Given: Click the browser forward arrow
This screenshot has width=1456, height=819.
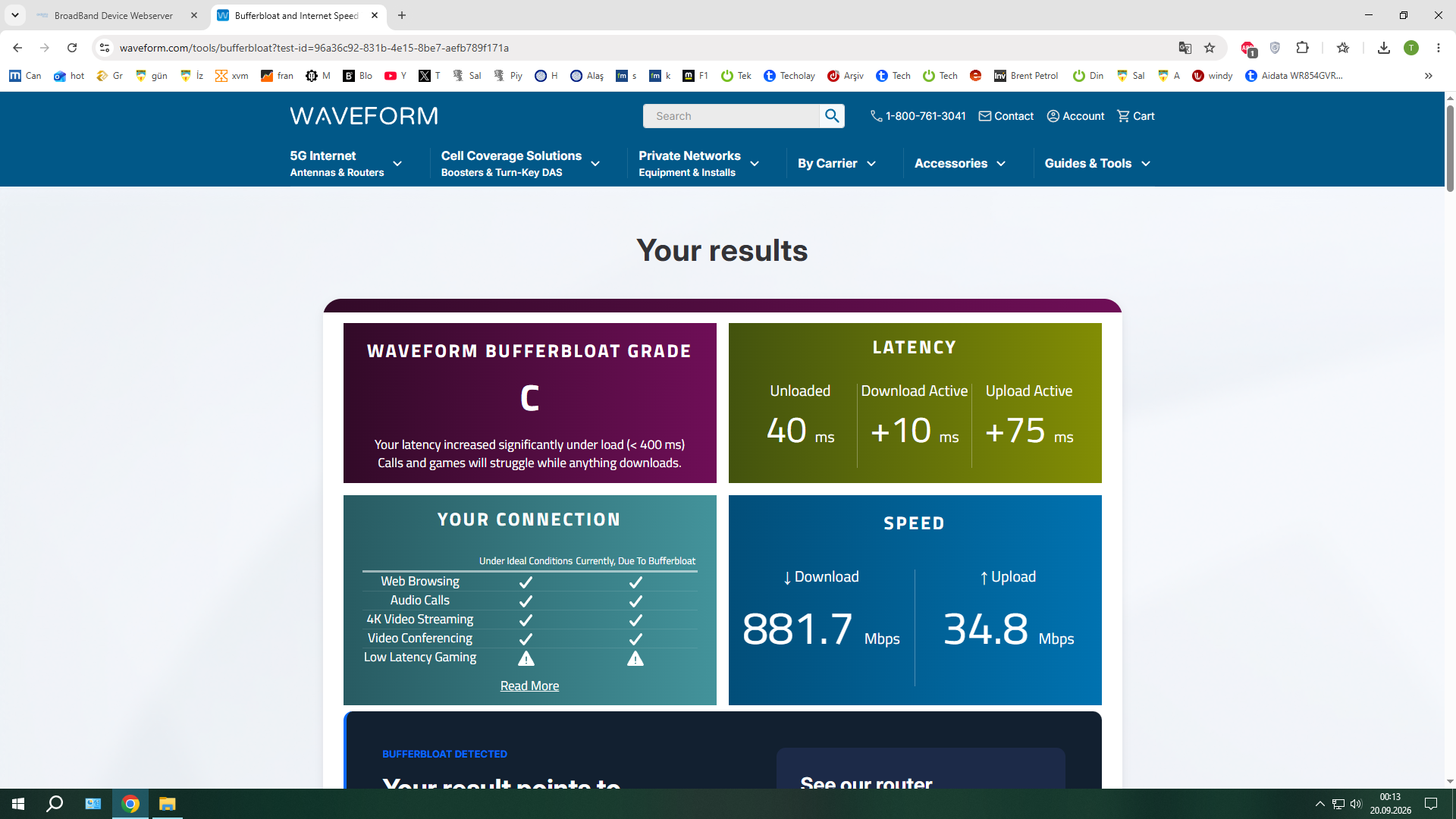Looking at the screenshot, I should [45, 48].
